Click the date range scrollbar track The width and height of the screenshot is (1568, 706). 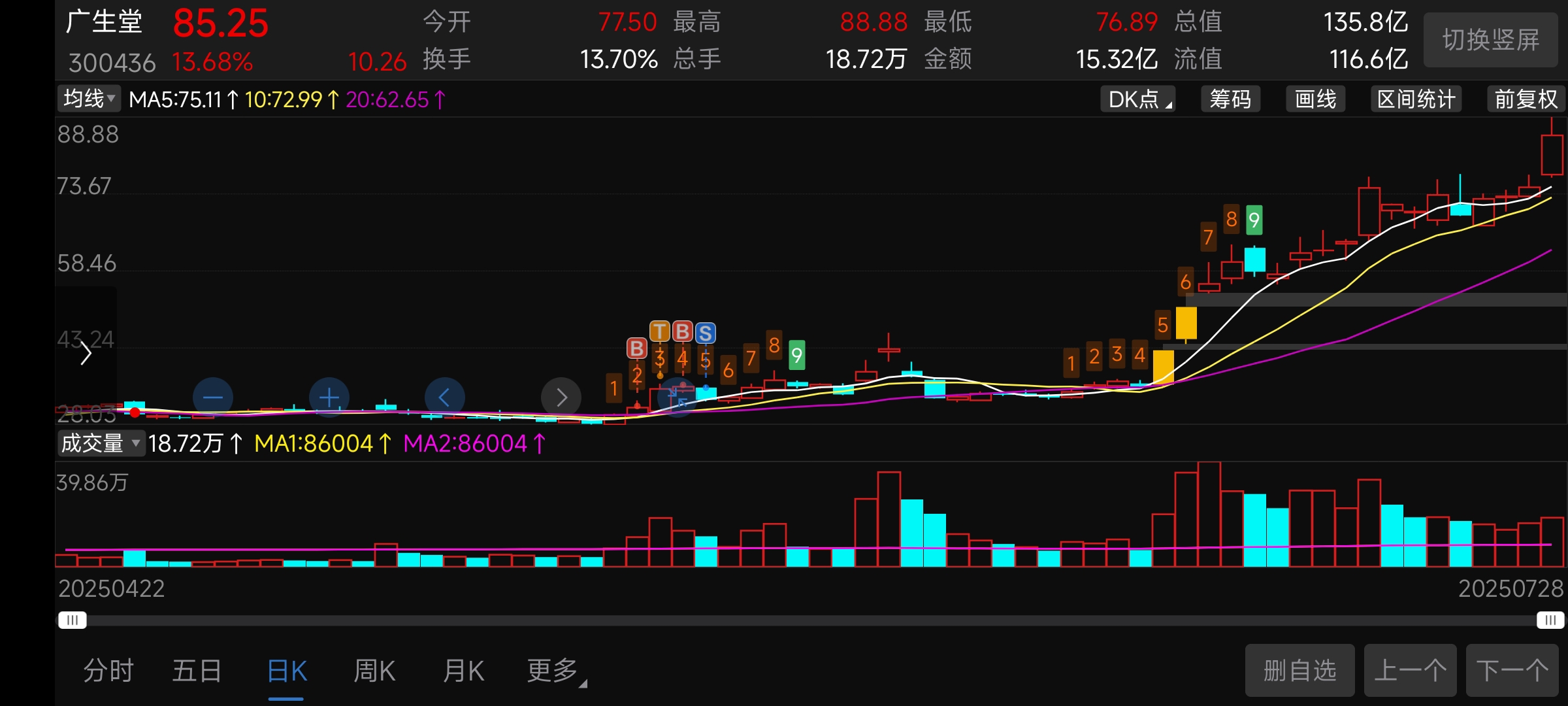811,620
